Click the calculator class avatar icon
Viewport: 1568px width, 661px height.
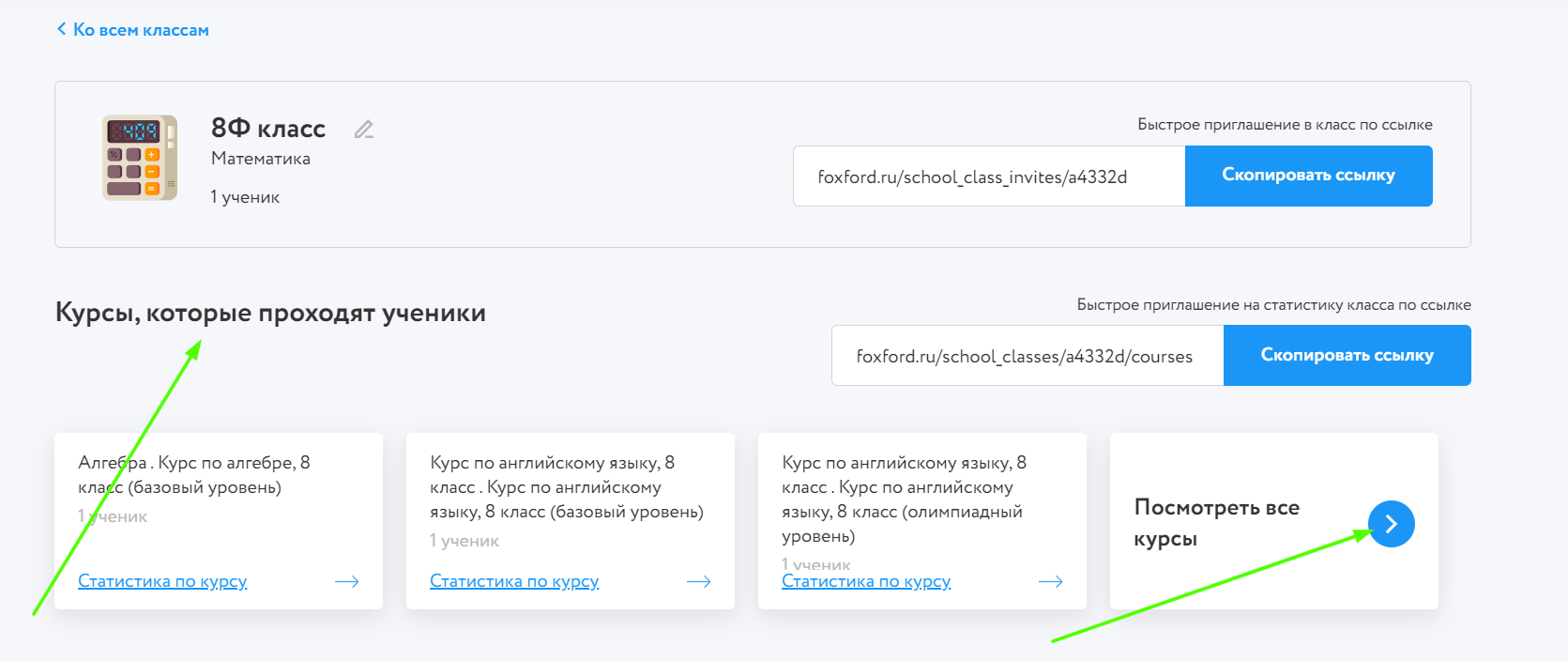(139, 158)
